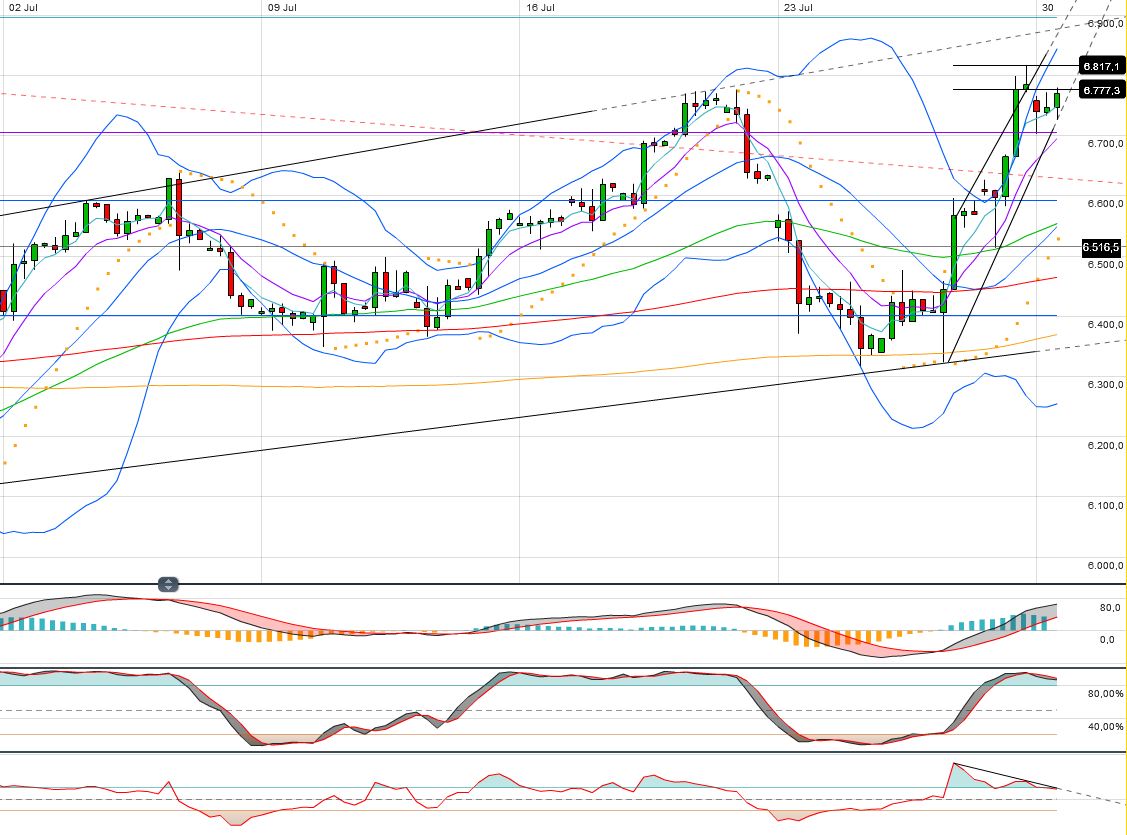Click the panel resize handle below the price chart
The height and width of the screenshot is (835, 1127).
coord(167,584)
